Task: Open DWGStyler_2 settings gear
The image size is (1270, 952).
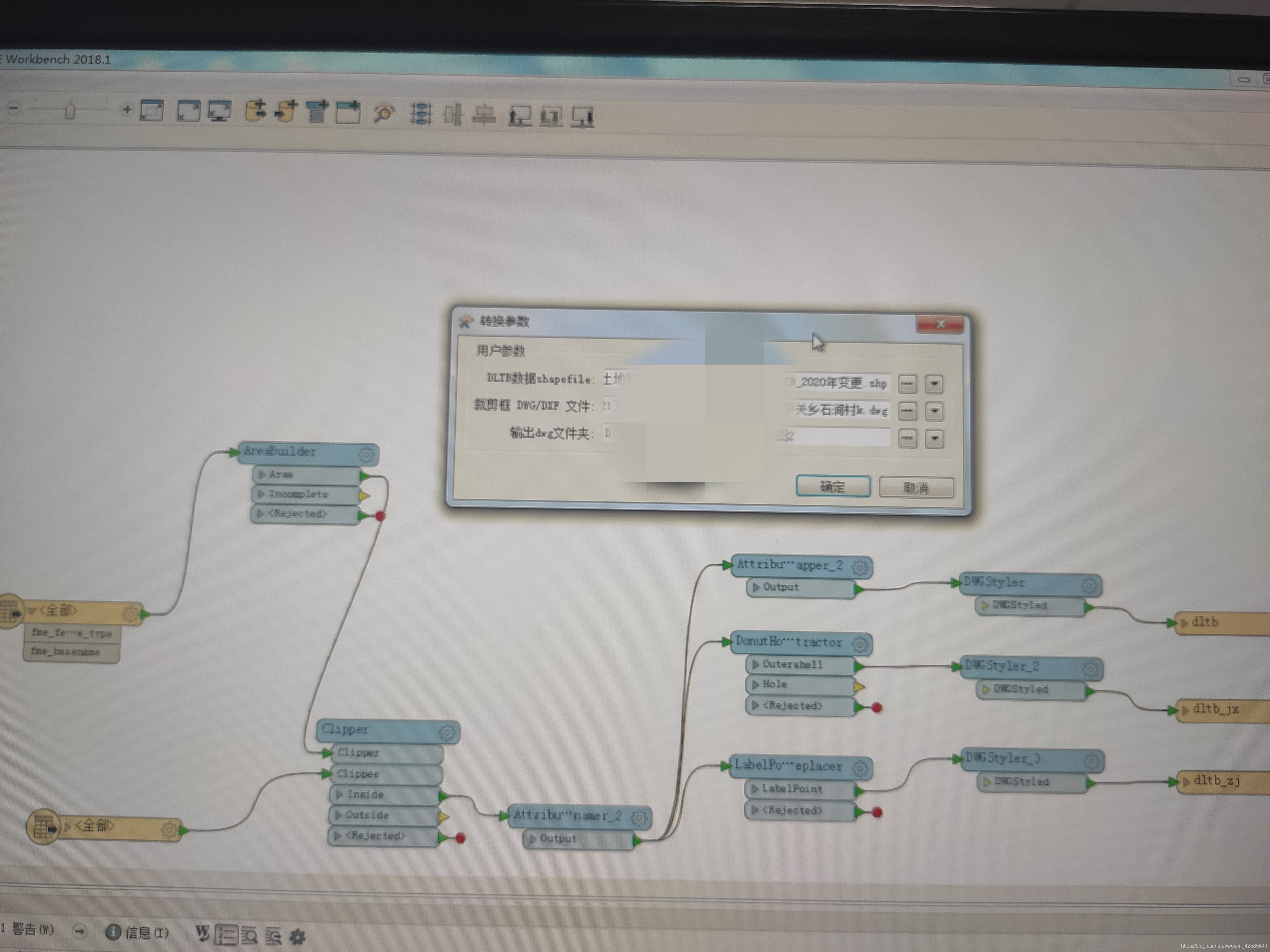Action: click(x=1091, y=669)
